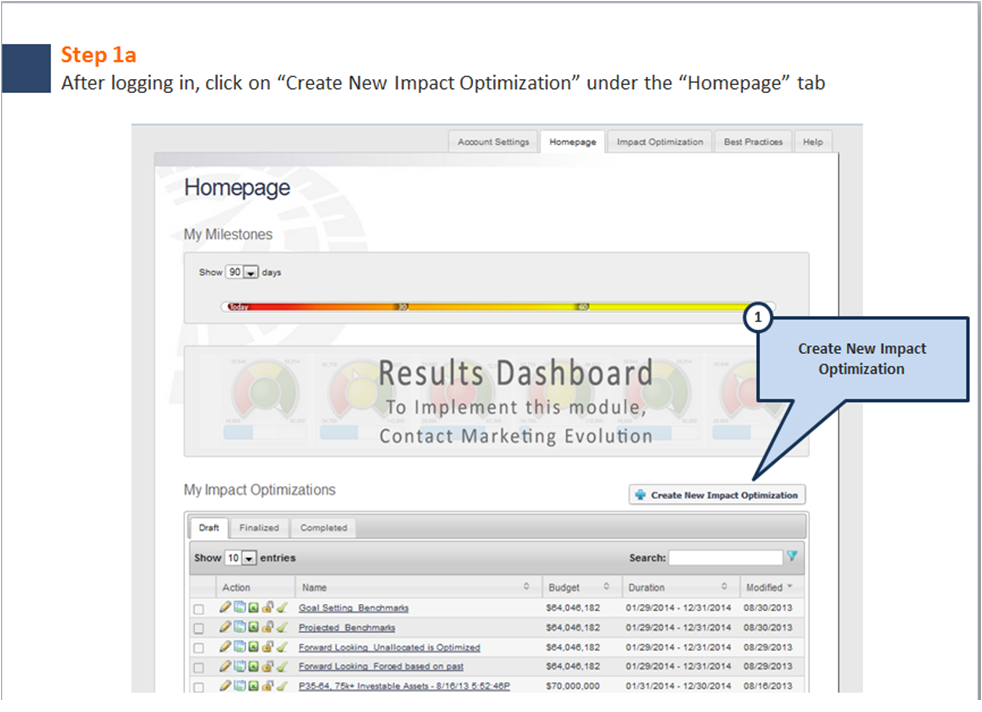Click the green export icon for Forward Looking_Unallocated
This screenshot has height=712, width=982.
pos(254,647)
